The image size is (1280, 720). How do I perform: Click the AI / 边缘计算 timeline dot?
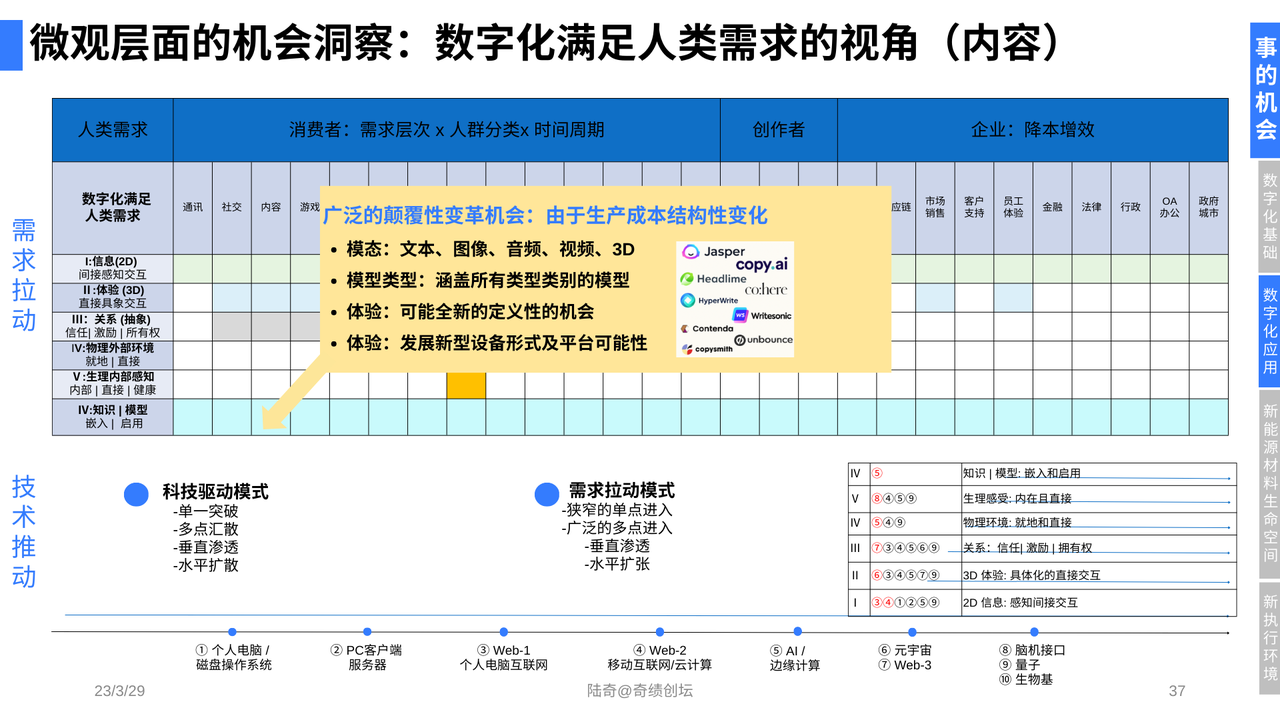click(796, 632)
